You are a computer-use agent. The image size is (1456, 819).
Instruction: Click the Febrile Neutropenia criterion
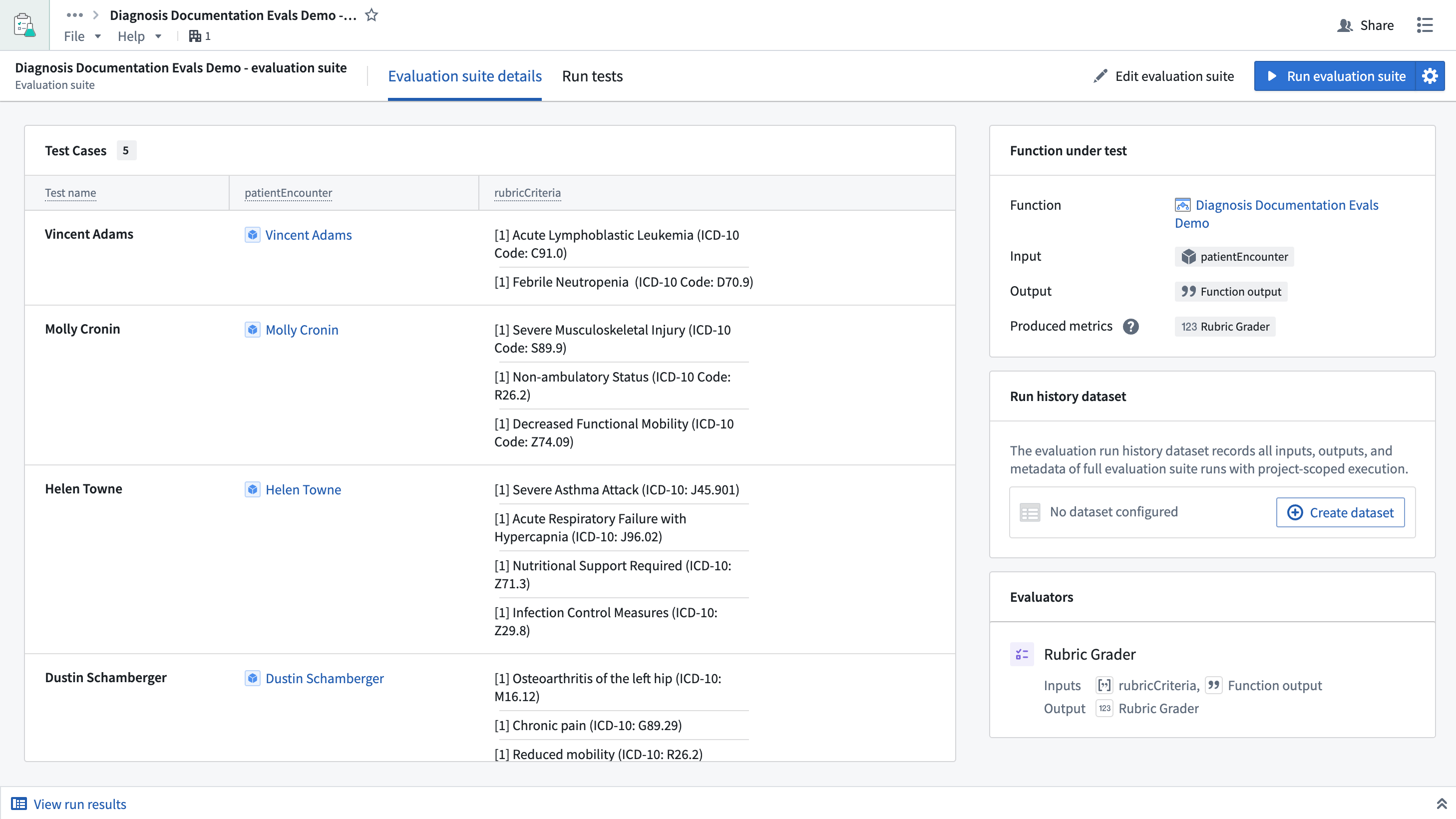624,282
